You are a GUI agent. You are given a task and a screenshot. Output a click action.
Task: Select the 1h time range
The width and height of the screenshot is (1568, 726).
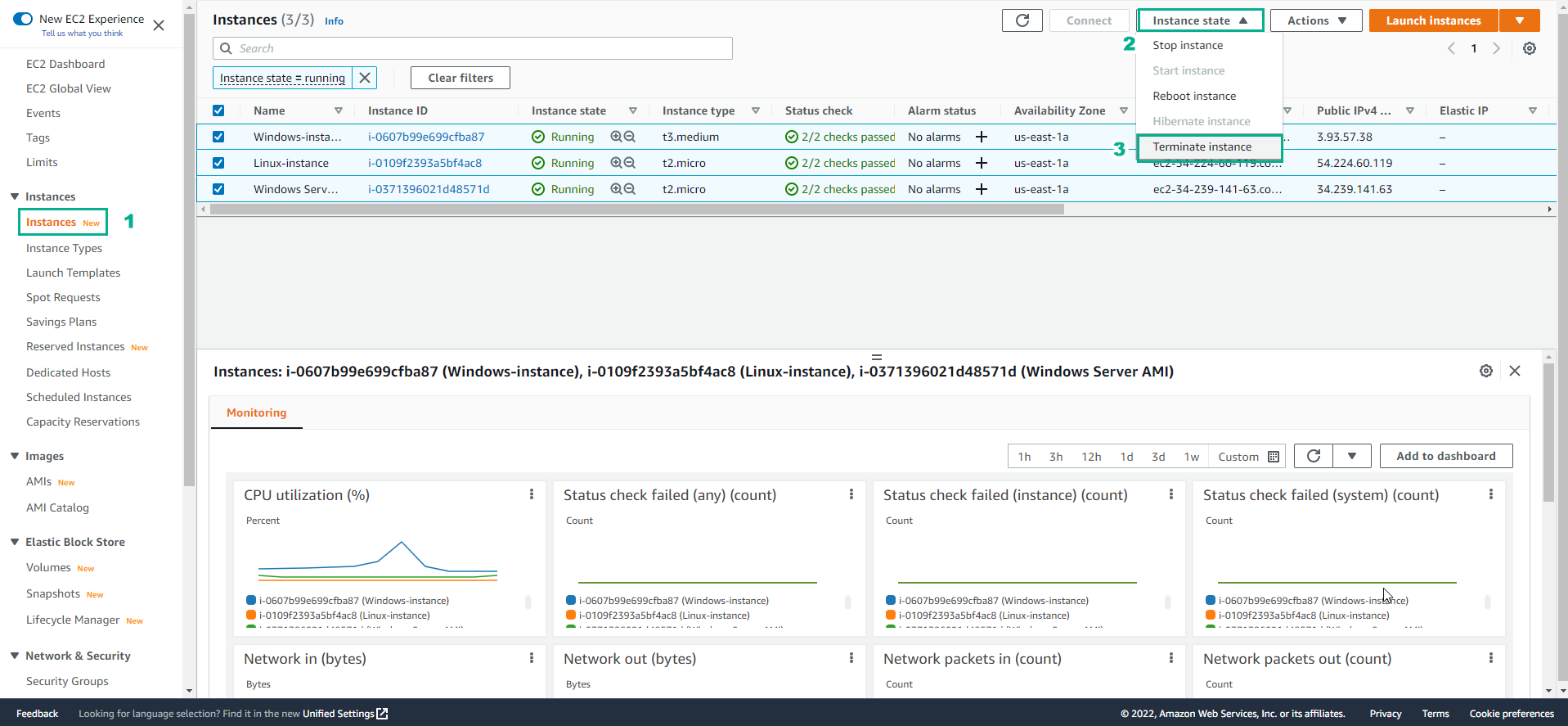point(1024,457)
